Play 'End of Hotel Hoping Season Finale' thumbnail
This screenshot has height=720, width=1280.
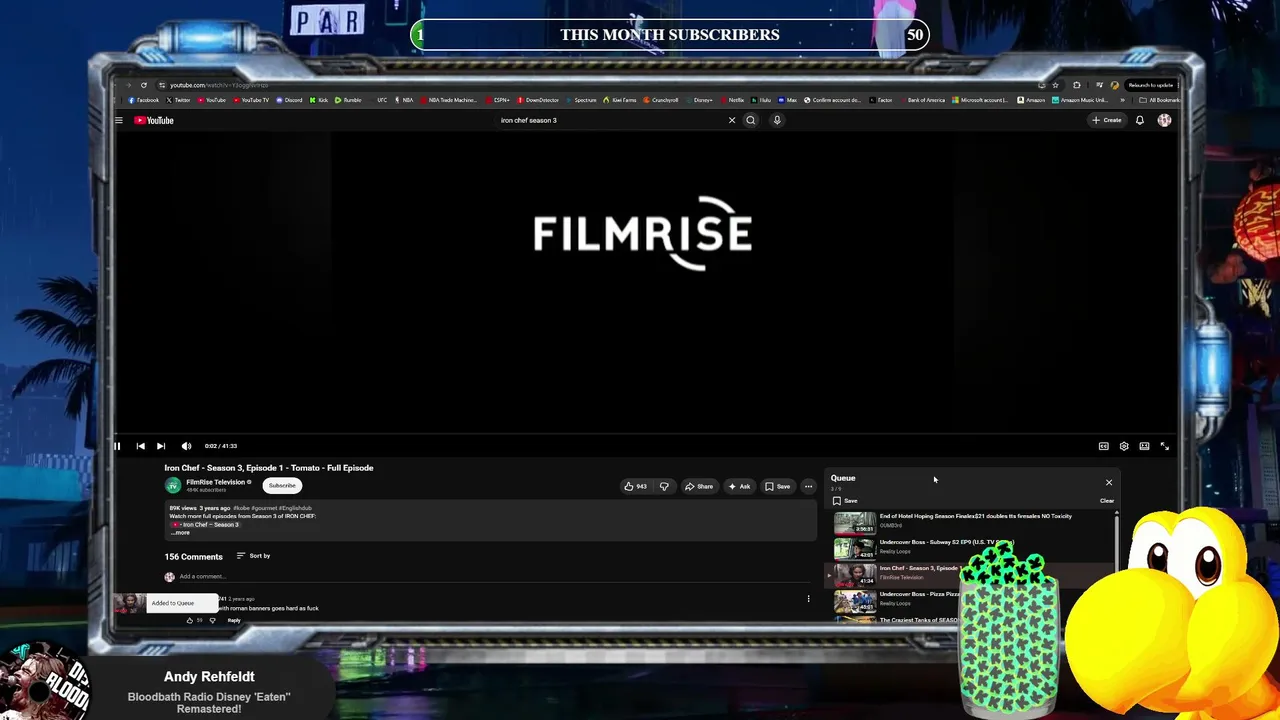tap(855, 523)
